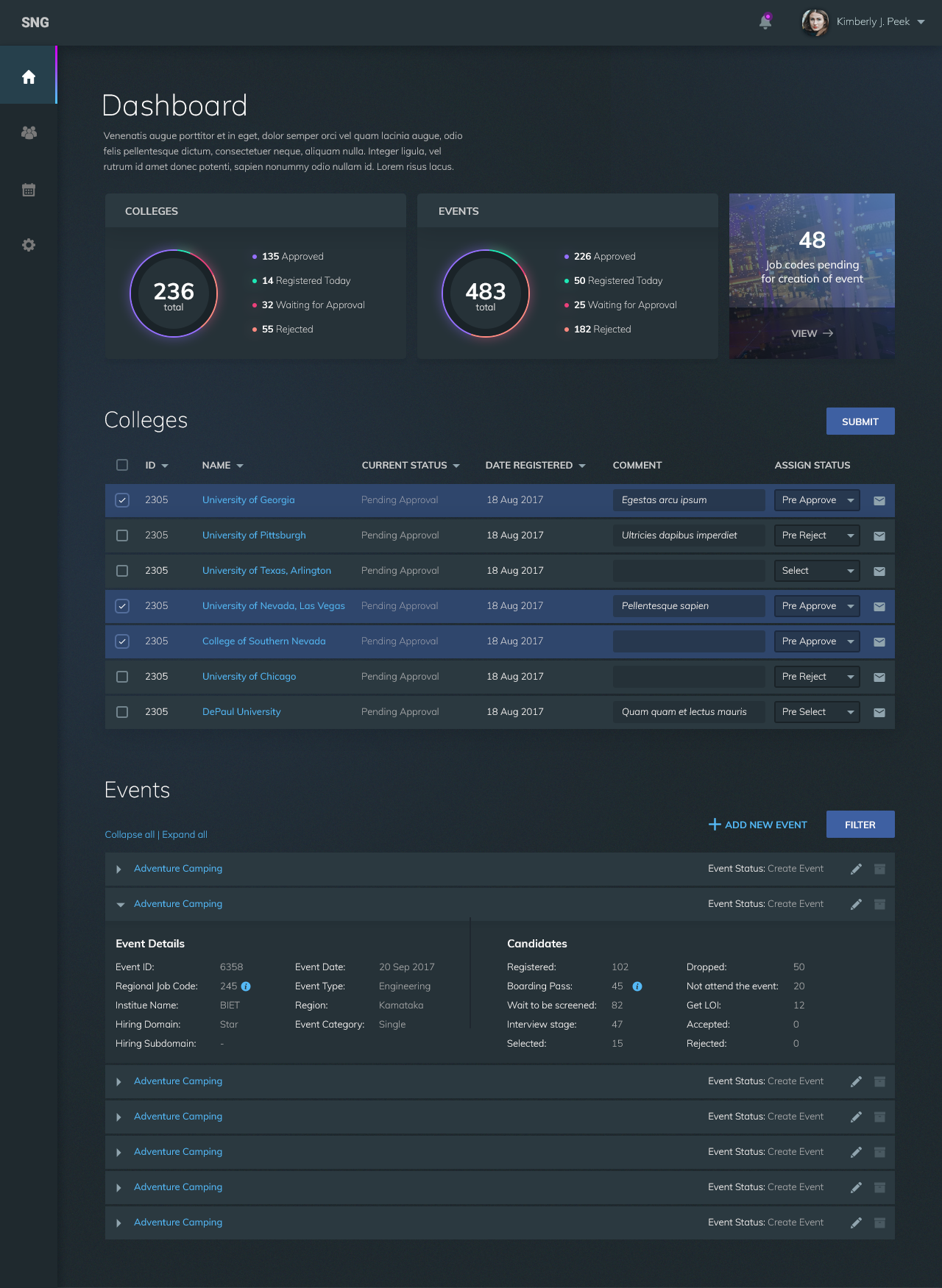
Task: Click info icon next to Boarding Pass 45
Action: point(637,986)
